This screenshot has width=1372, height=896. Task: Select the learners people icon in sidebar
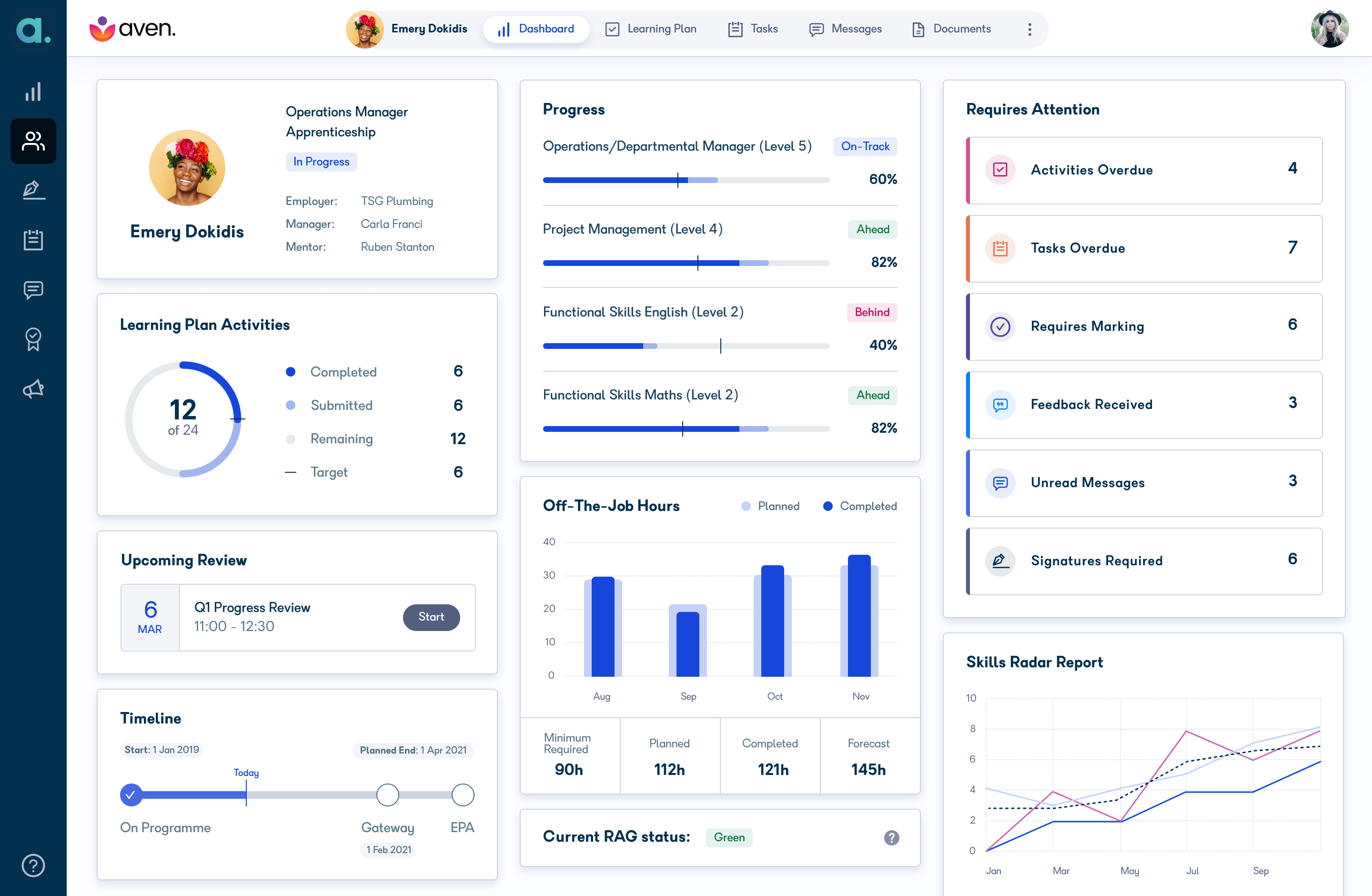pos(33,141)
